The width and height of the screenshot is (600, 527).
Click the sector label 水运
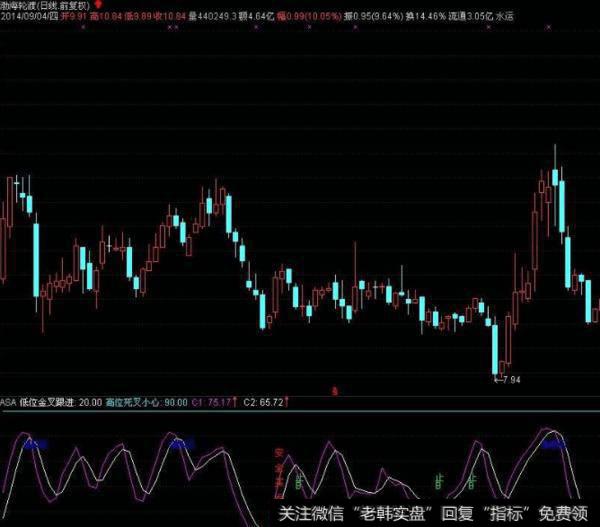coord(504,16)
